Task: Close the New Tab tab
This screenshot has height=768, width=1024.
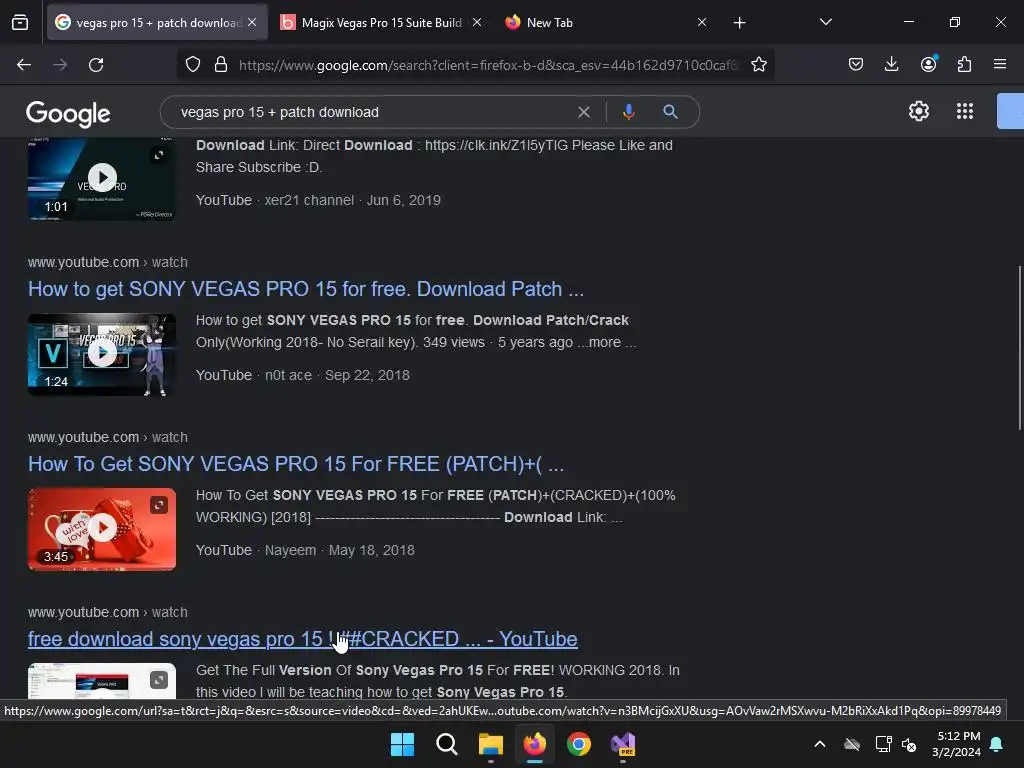Action: (702, 22)
